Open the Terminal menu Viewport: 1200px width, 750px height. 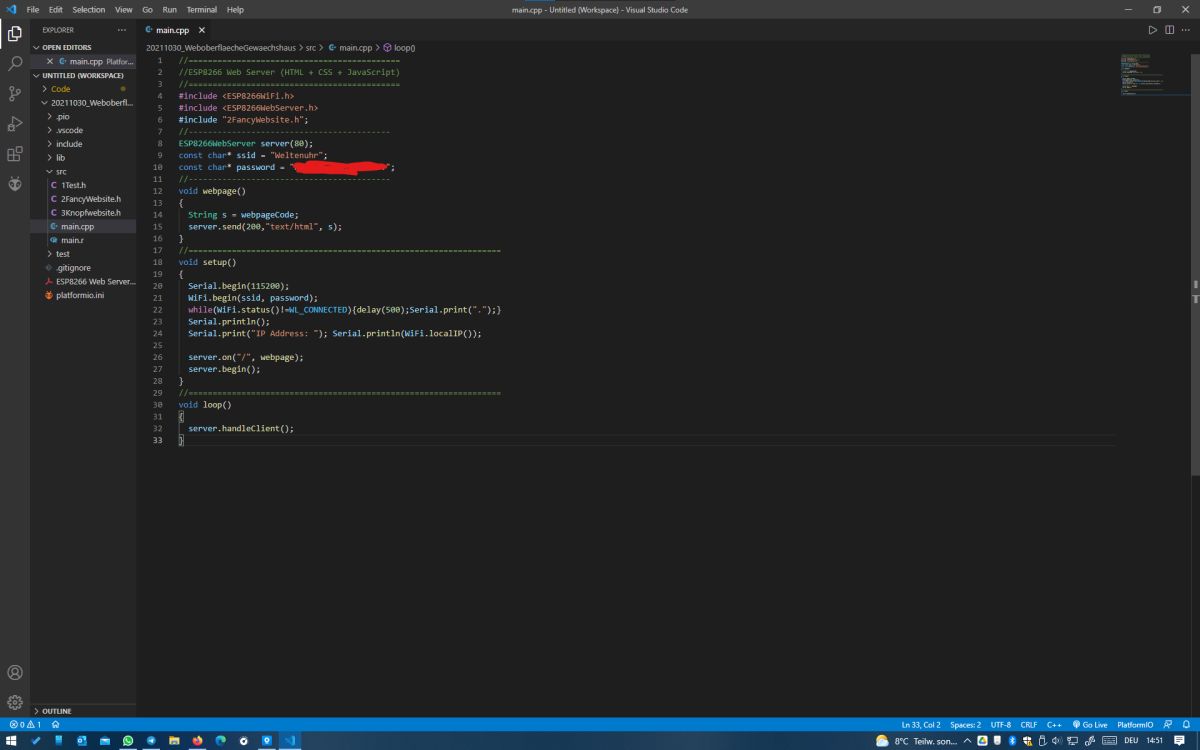[201, 9]
